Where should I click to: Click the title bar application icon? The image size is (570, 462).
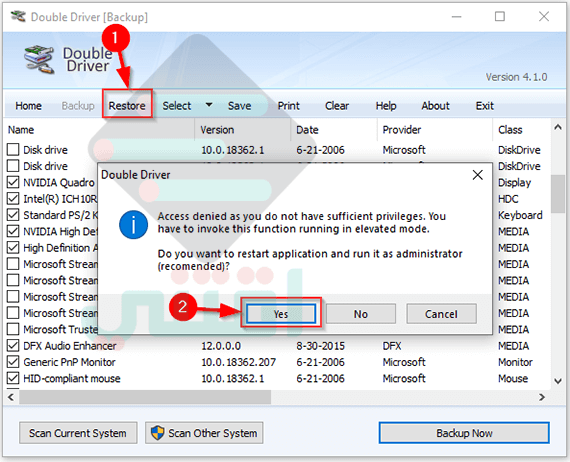[18, 16]
